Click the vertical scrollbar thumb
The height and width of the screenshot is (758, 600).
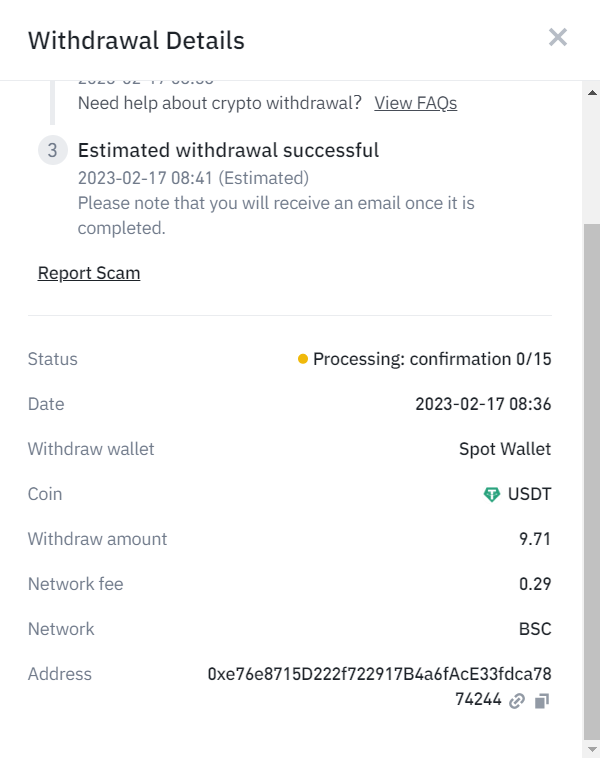click(592, 482)
